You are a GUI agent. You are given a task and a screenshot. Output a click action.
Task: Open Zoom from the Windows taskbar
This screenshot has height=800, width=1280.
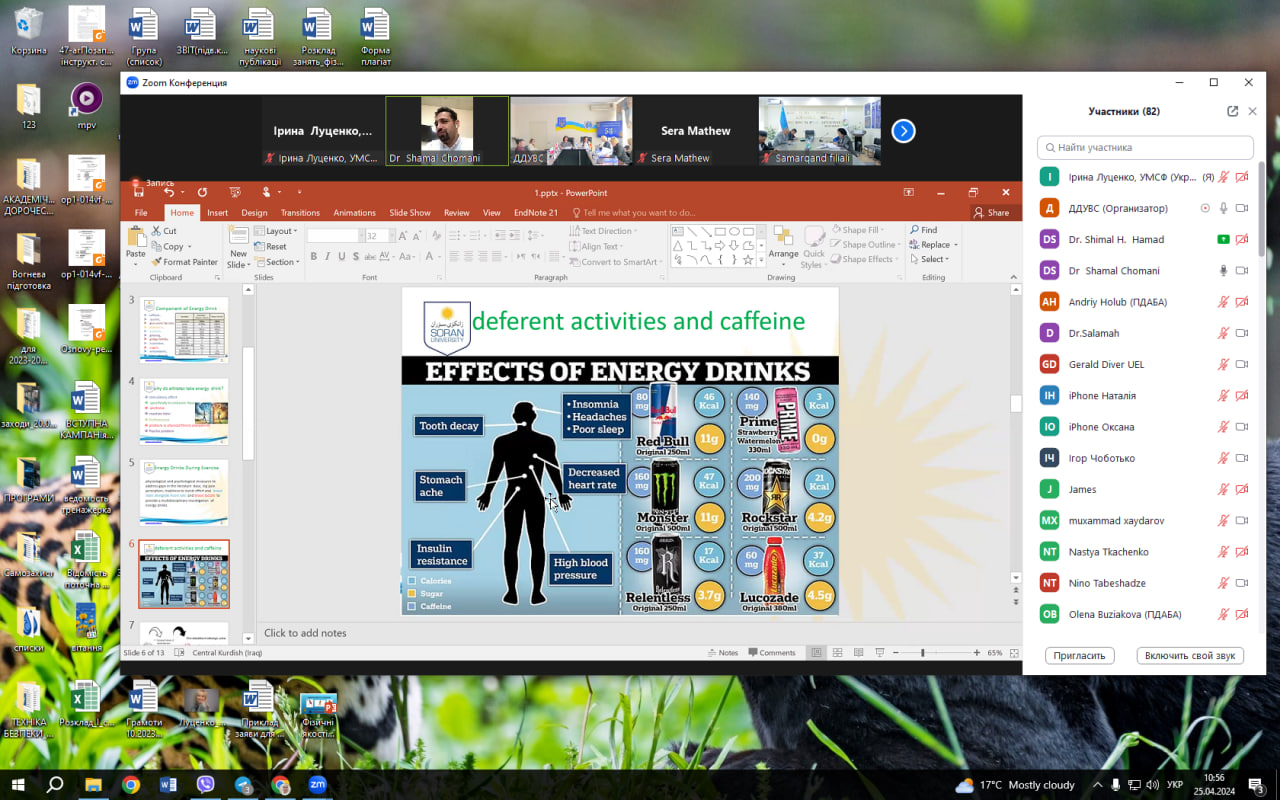click(318, 785)
